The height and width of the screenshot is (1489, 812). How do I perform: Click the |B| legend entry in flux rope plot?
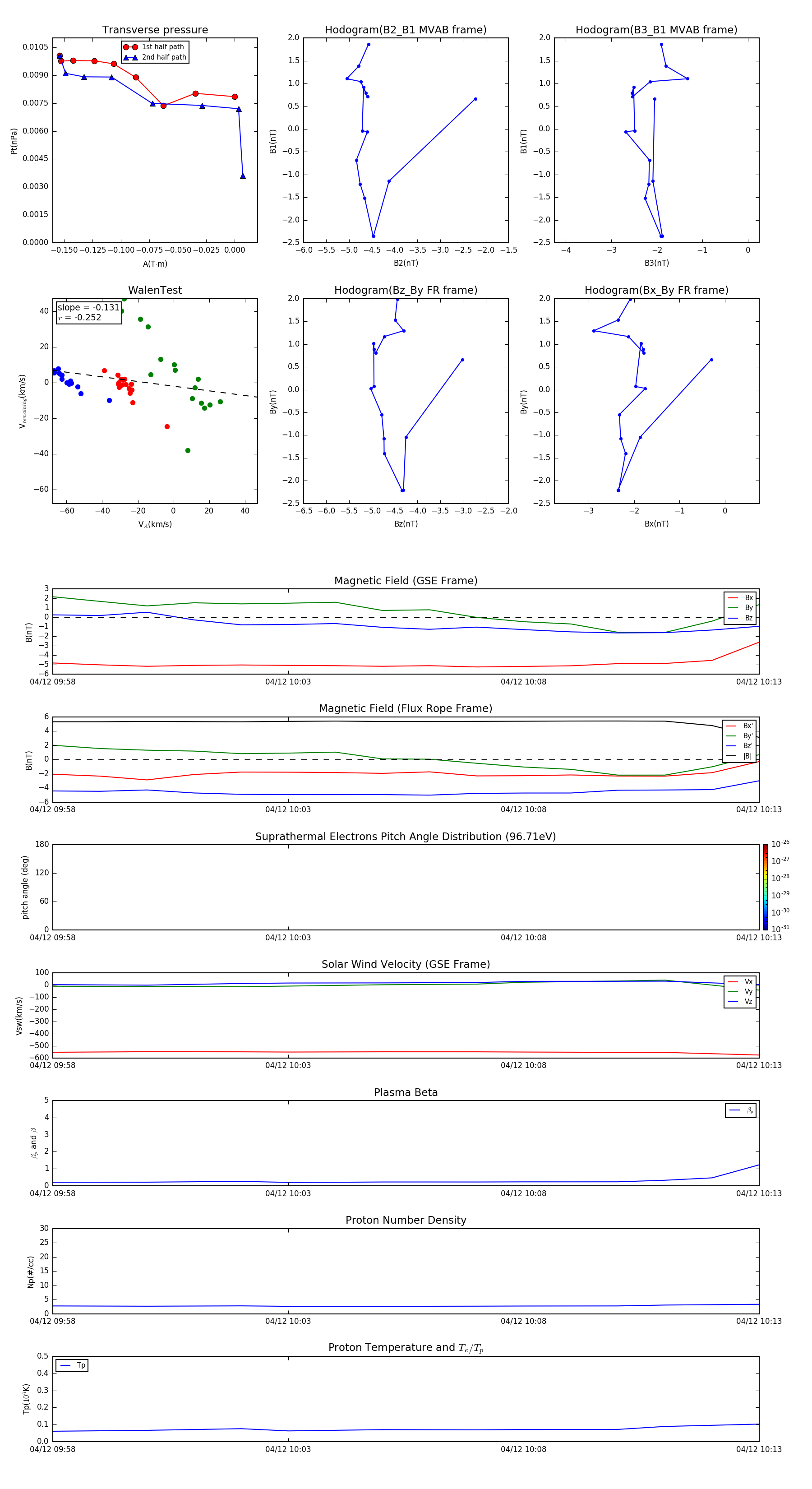(x=740, y=756)
